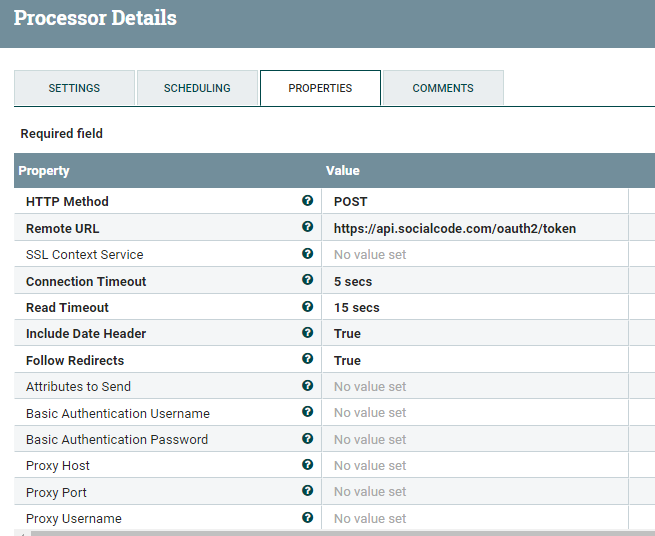This screenshot has width=655, height=536.
Task: Click the help icon for Include Date Header
Action: 308,333
